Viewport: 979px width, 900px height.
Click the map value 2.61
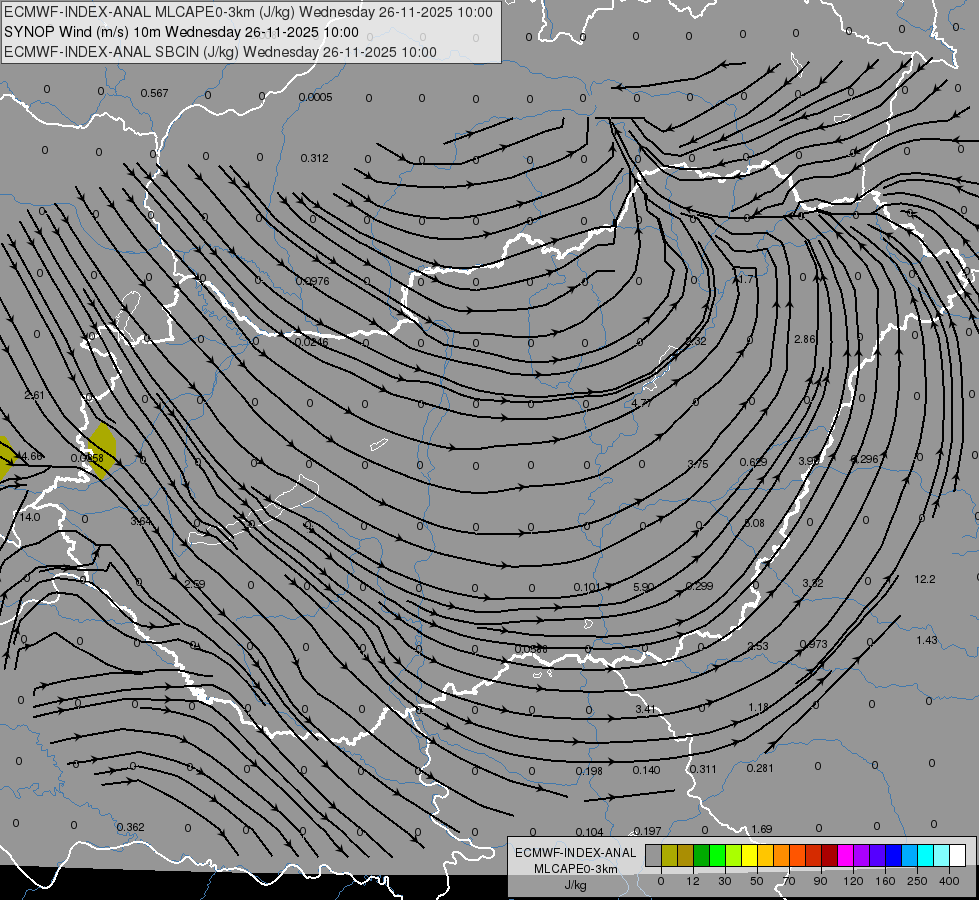[34, 395]
